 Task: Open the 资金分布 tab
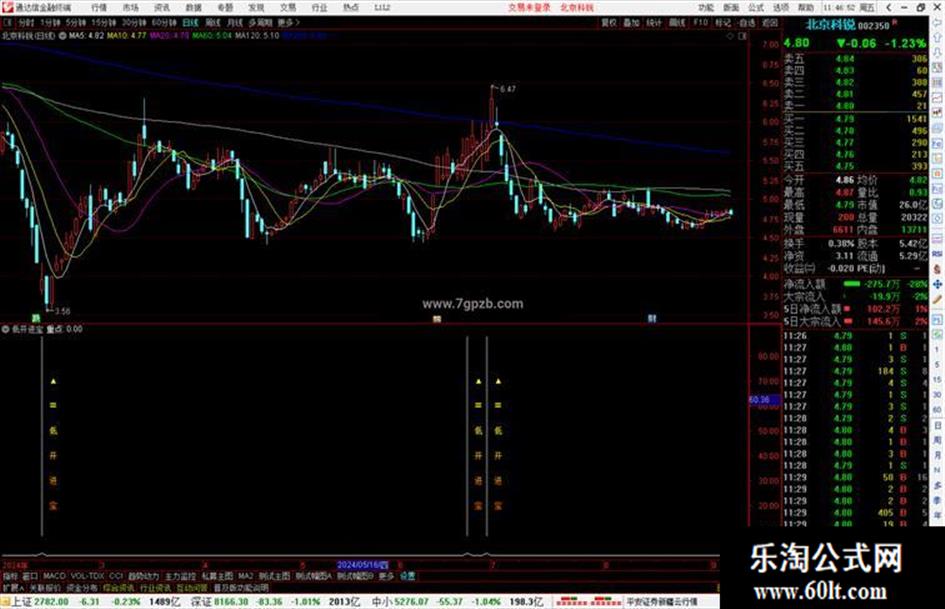click(82, 588)
